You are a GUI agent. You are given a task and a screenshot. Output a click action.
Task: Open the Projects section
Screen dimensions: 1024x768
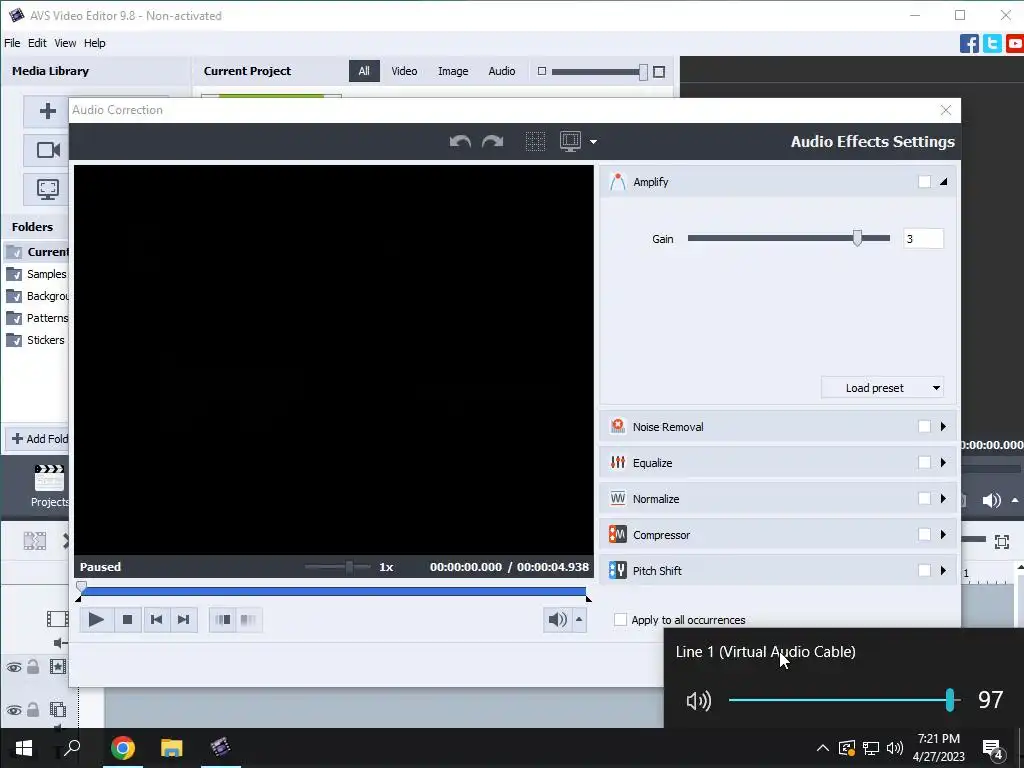(50, 486)
